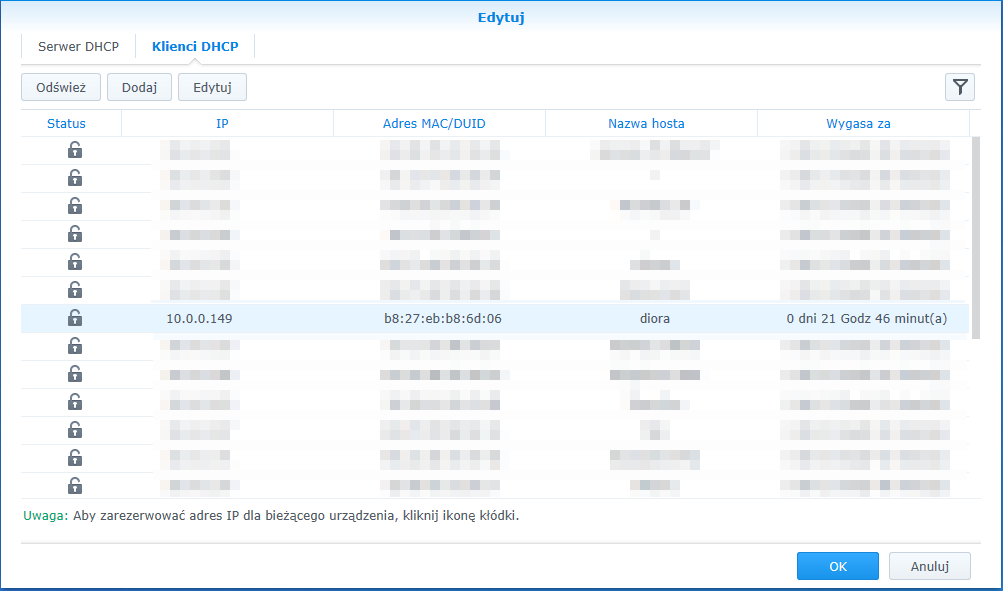
Task: Select the Klienci DHCP tab
Action: tap(195, 47)
